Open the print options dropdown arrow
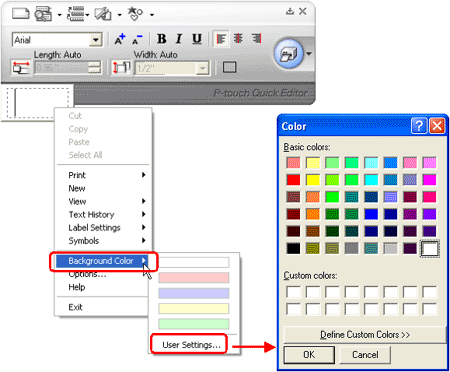 click(x=309, y=54)
